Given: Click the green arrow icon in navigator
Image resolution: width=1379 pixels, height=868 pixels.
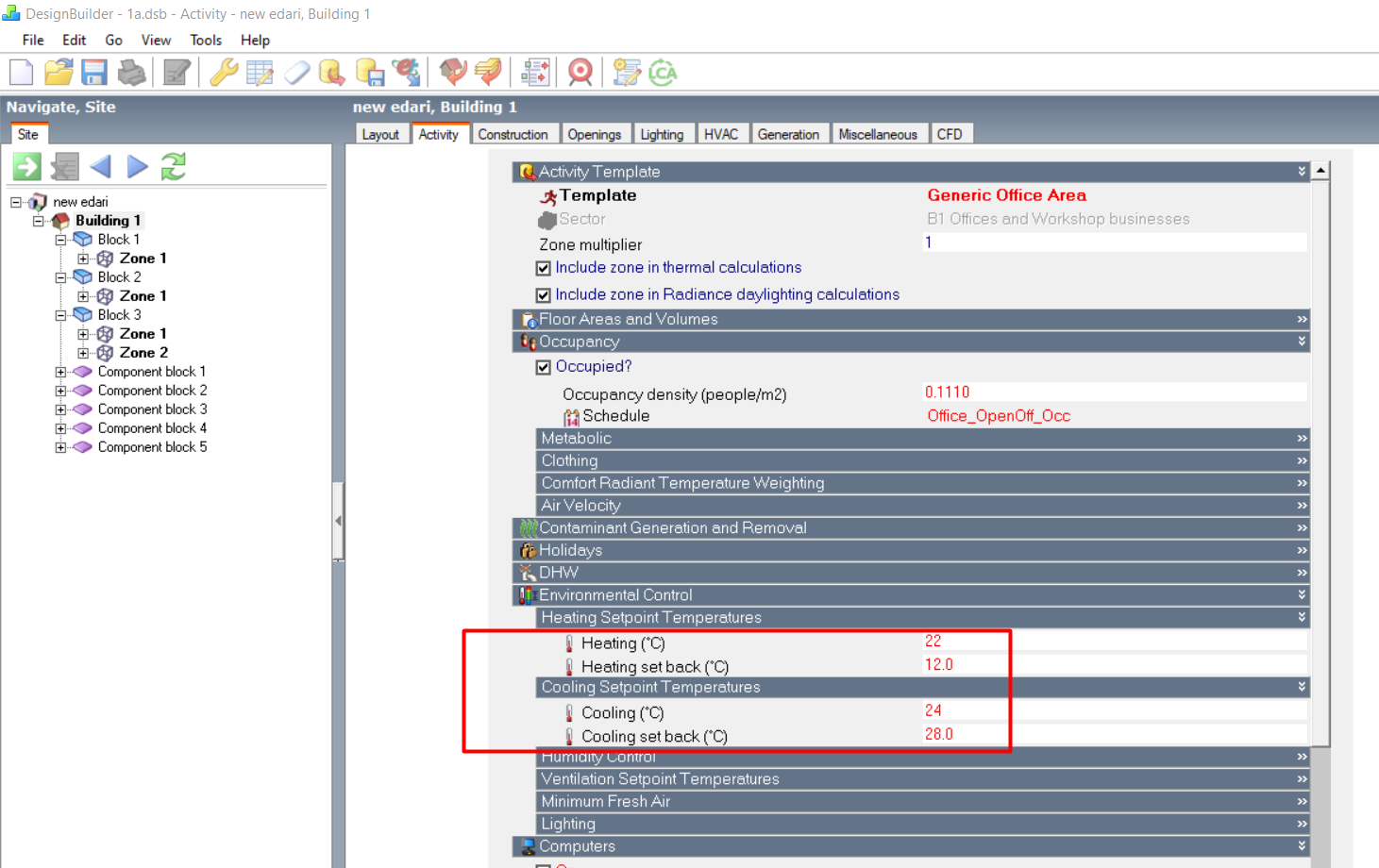Looking at the screenshot, I should coord(26,167).
